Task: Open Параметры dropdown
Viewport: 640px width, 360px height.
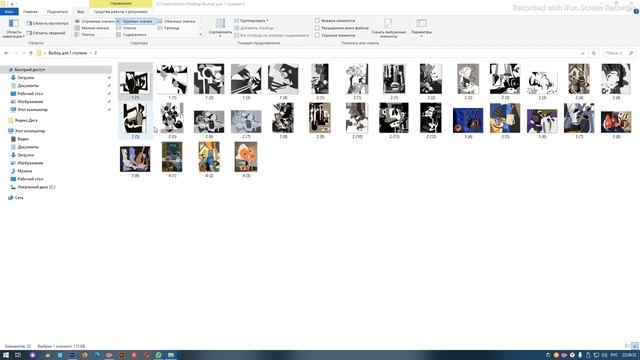Action: (x=421, y=28)
